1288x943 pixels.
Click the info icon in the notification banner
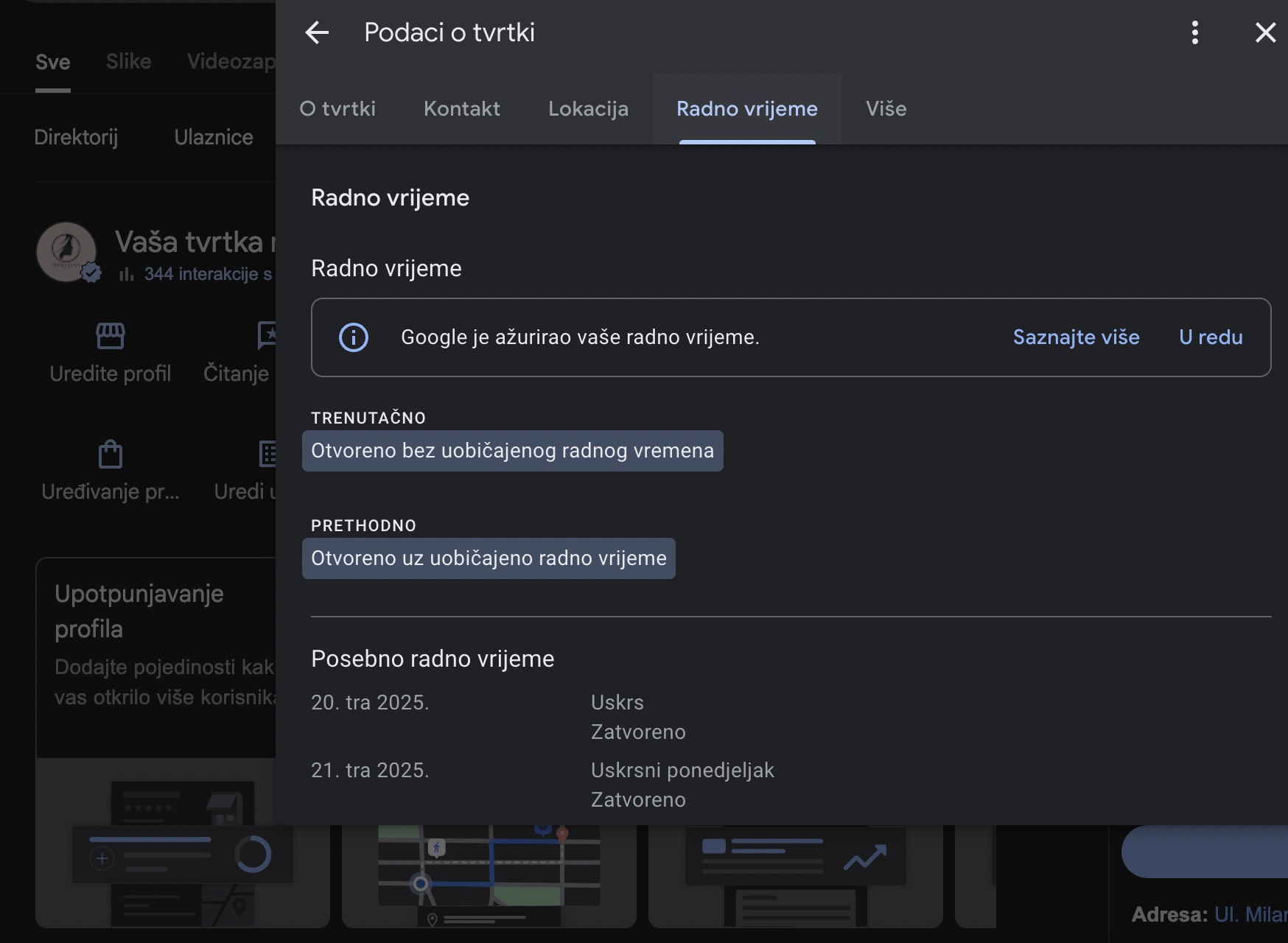(354, 337)
